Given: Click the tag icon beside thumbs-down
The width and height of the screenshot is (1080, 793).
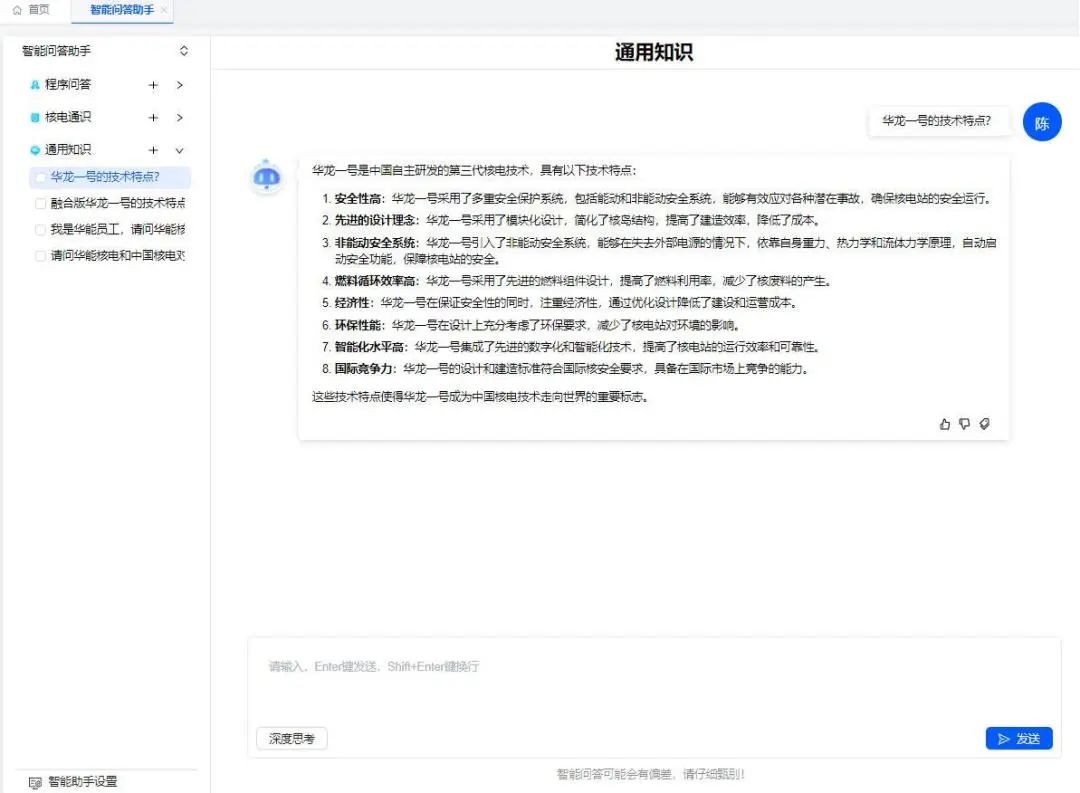Looking at the screenshot, I should point(984,424).
